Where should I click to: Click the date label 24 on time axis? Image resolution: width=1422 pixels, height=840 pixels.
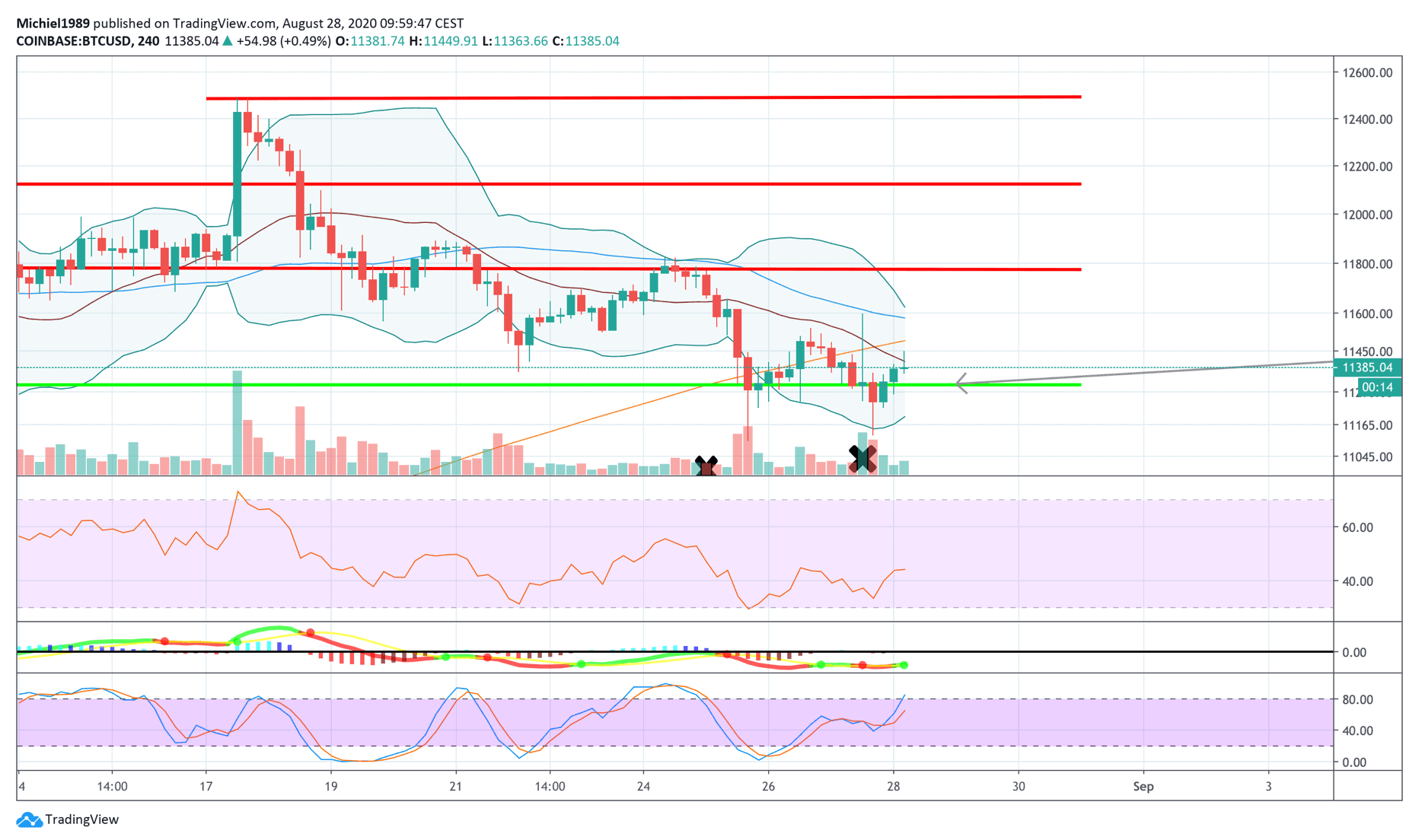pyautogui.click(x=643, y=786)
